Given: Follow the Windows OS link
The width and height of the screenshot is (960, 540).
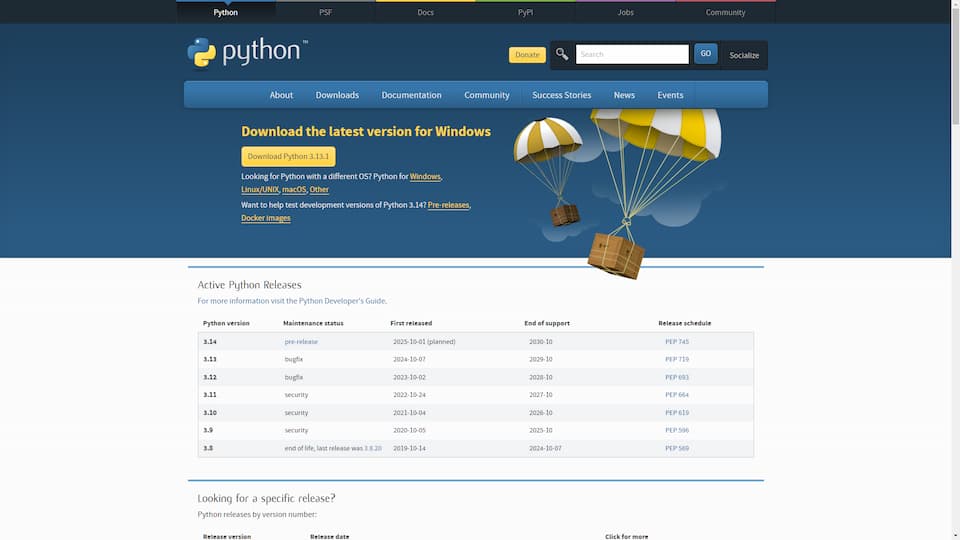Looking at the screenshot, I should [x=425, y=176].
